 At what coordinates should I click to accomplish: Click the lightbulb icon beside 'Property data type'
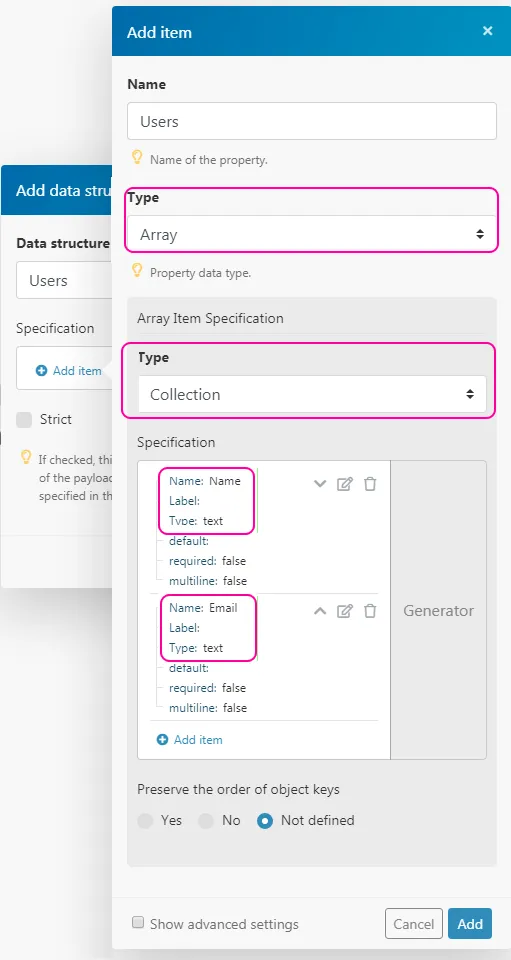coord(137,271)
